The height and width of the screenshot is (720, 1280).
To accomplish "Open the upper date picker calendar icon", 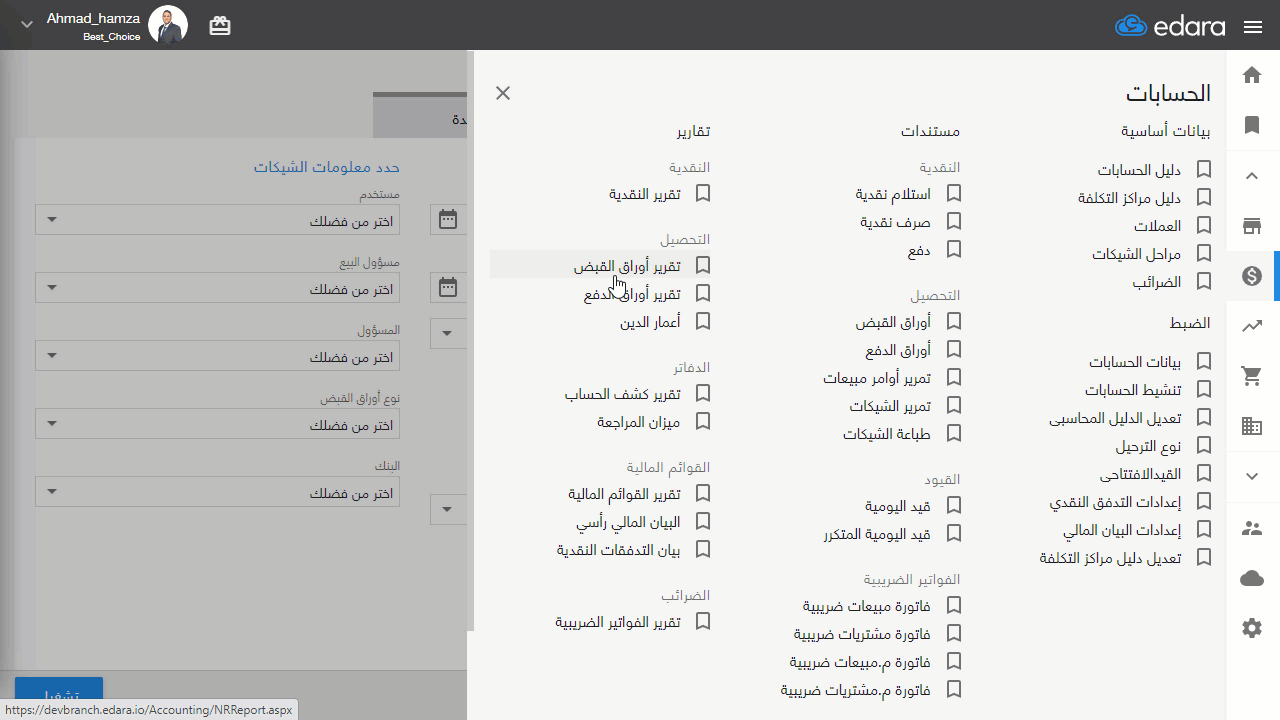I will [x=448, y=219].
